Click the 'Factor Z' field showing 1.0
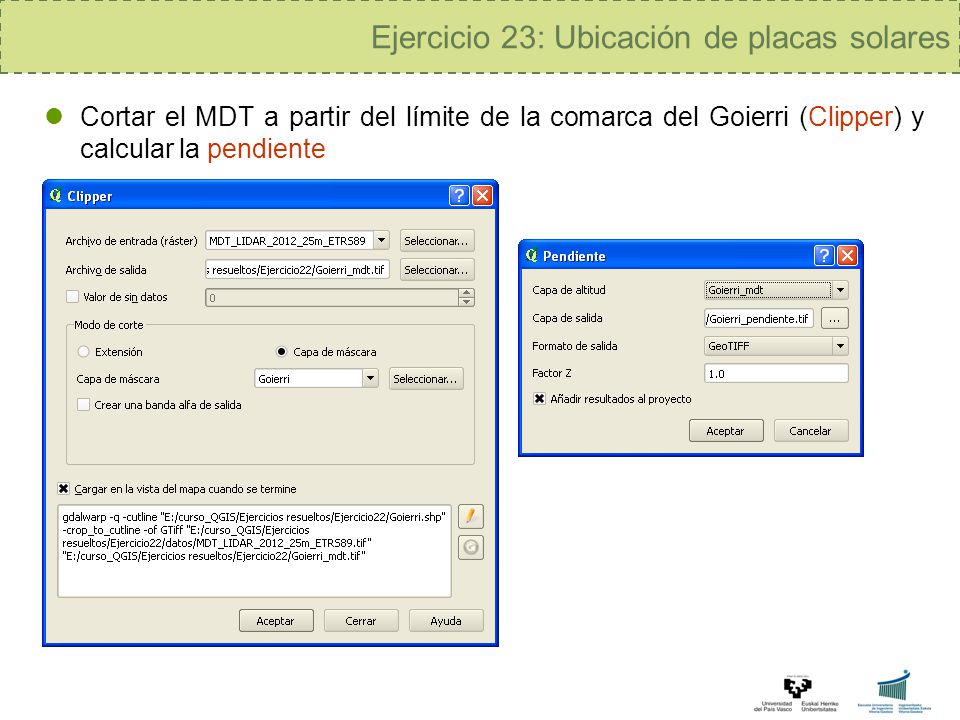The image size is (960, 720). [x=776, y=373]
